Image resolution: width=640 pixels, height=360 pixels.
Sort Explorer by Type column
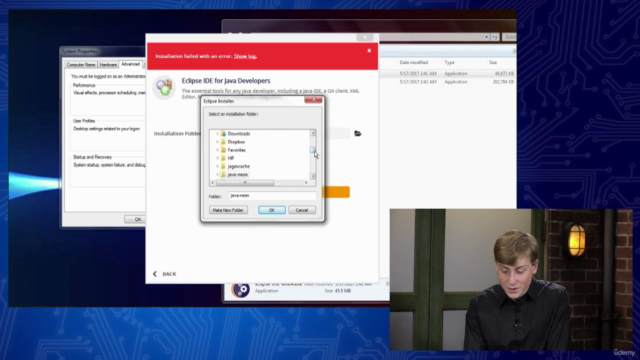coord(449,62)
